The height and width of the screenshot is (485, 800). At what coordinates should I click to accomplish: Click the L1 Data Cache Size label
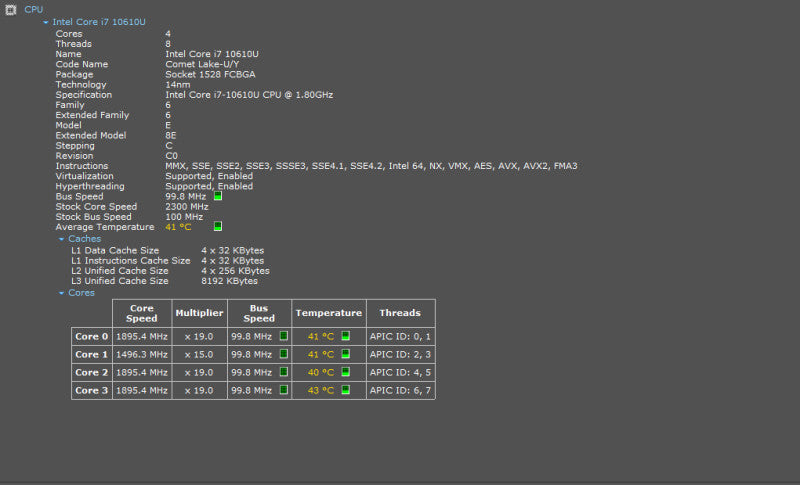click(x=115, y=250)
